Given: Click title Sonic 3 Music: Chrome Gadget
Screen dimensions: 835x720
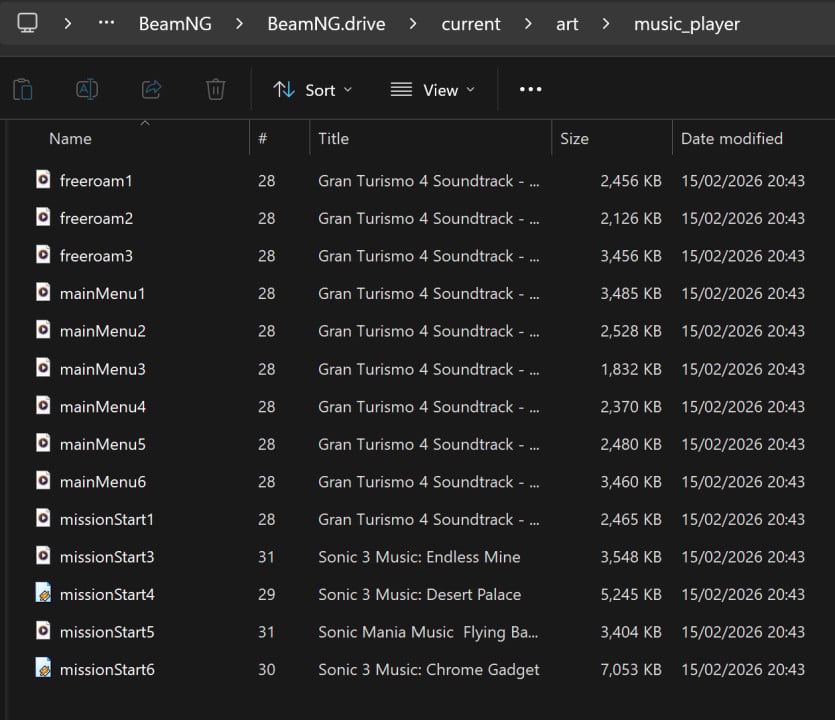Looking at the screenshot, I should [x=429, y=669].
